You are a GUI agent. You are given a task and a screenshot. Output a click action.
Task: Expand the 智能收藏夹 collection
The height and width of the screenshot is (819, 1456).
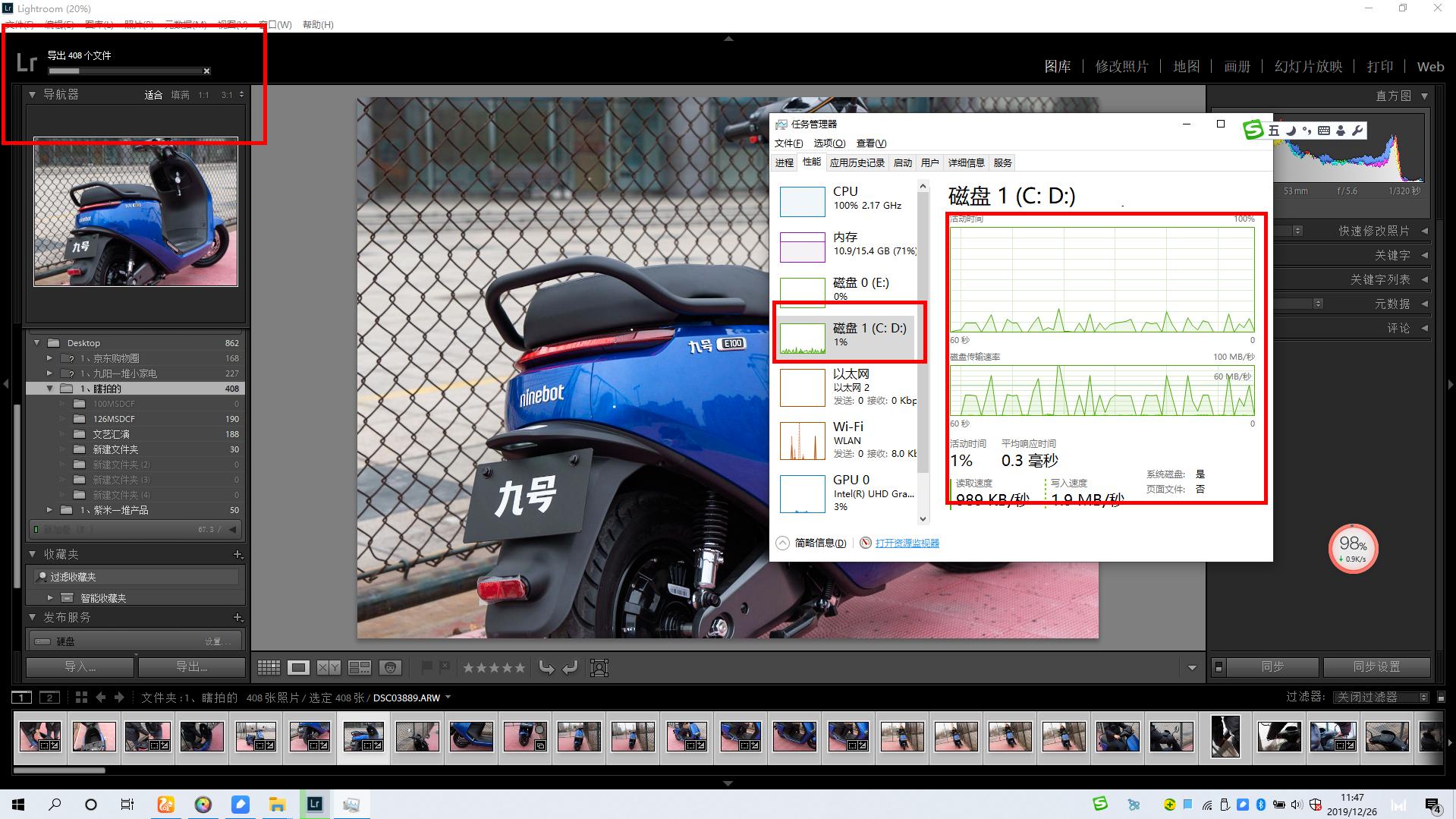(50, 597)
